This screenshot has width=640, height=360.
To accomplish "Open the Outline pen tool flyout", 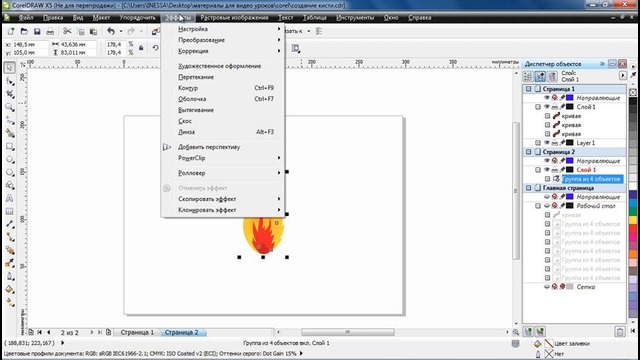I will point(10,276).
